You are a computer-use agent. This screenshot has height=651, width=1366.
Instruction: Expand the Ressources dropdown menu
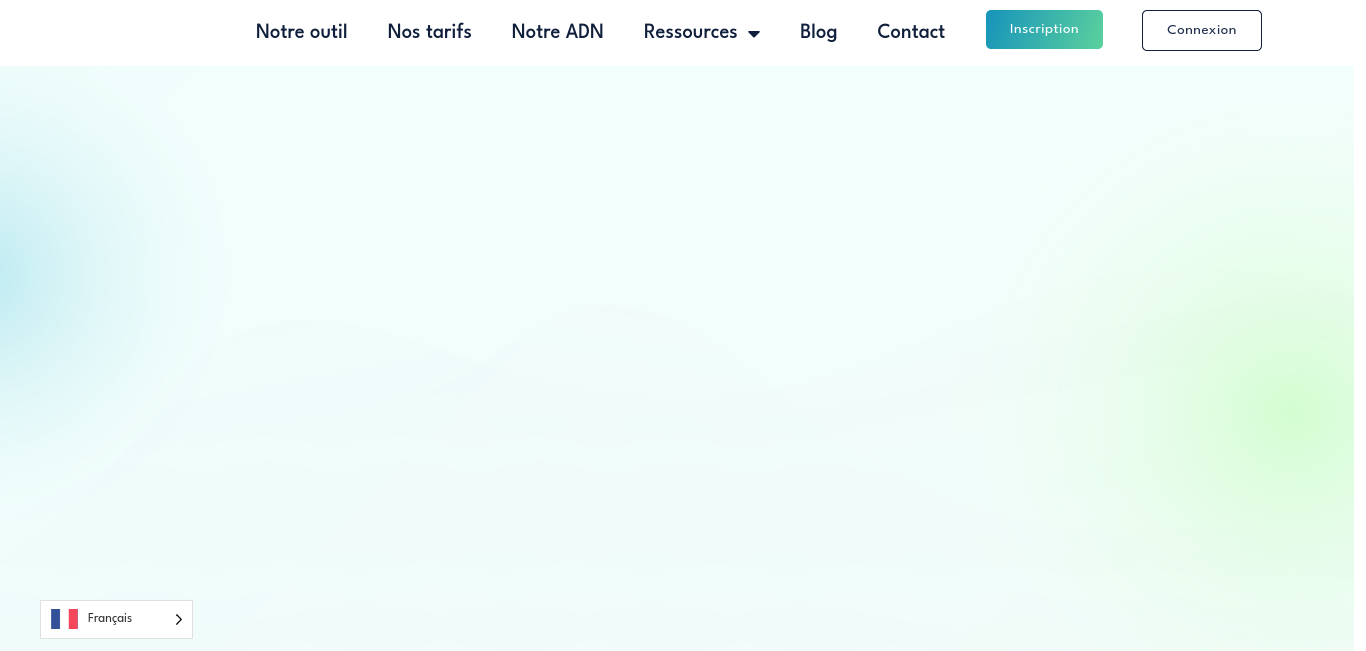click(x=701, y=32)
